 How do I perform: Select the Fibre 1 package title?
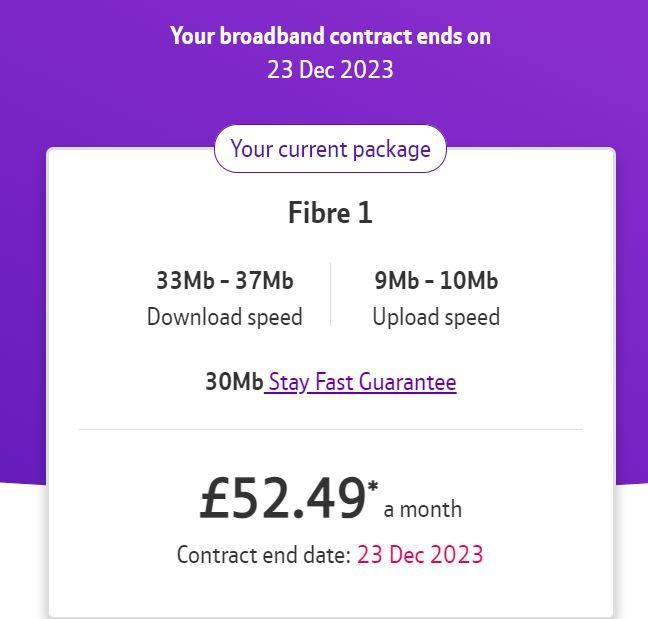click(330, 213)
